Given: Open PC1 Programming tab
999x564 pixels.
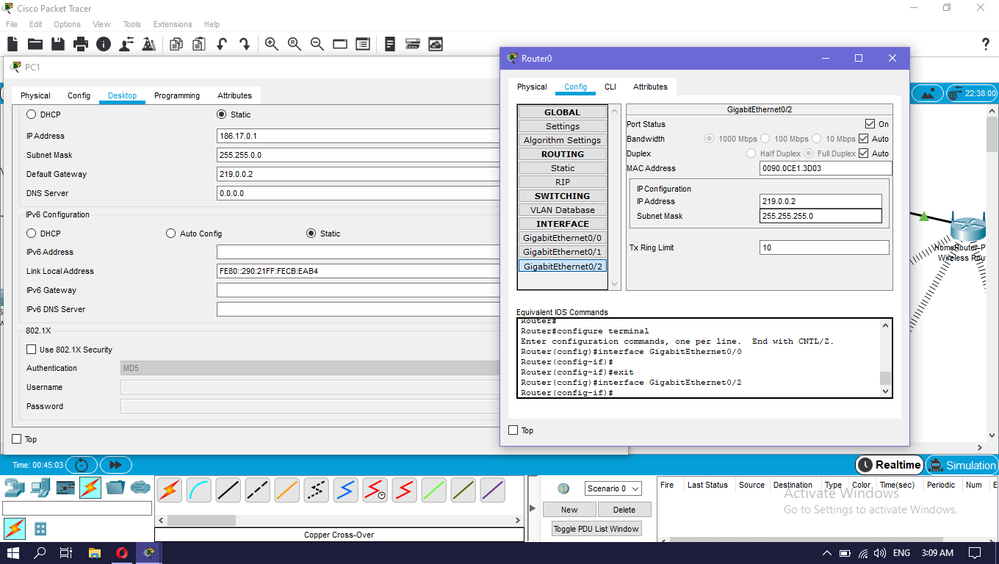Looking at the screenshot, I should click(176, 96).
